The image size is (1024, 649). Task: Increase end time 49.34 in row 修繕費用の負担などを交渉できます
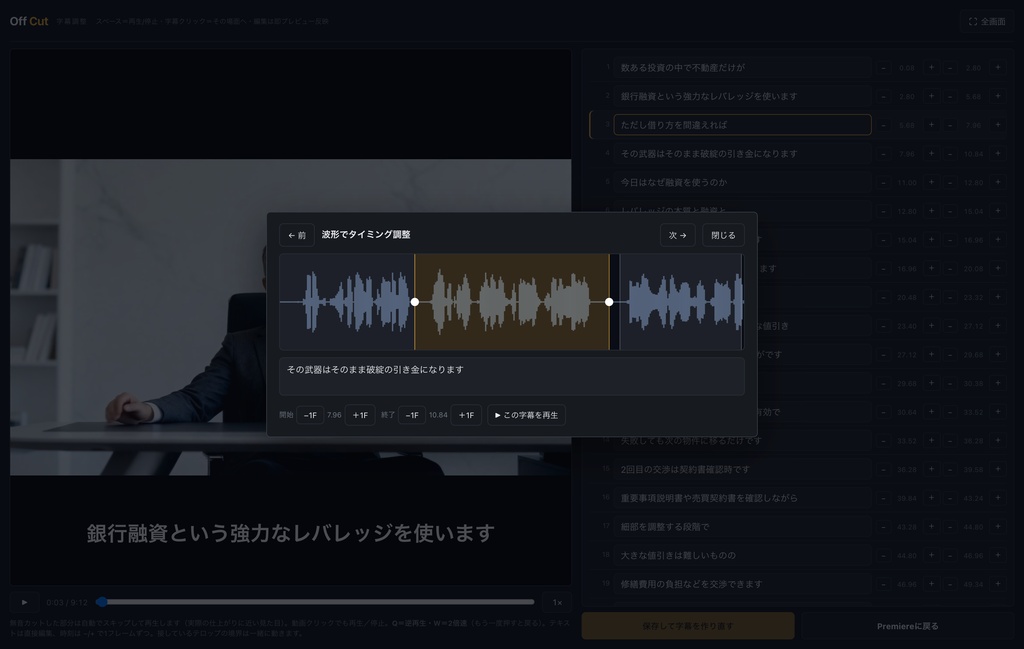tap(998, 584)
